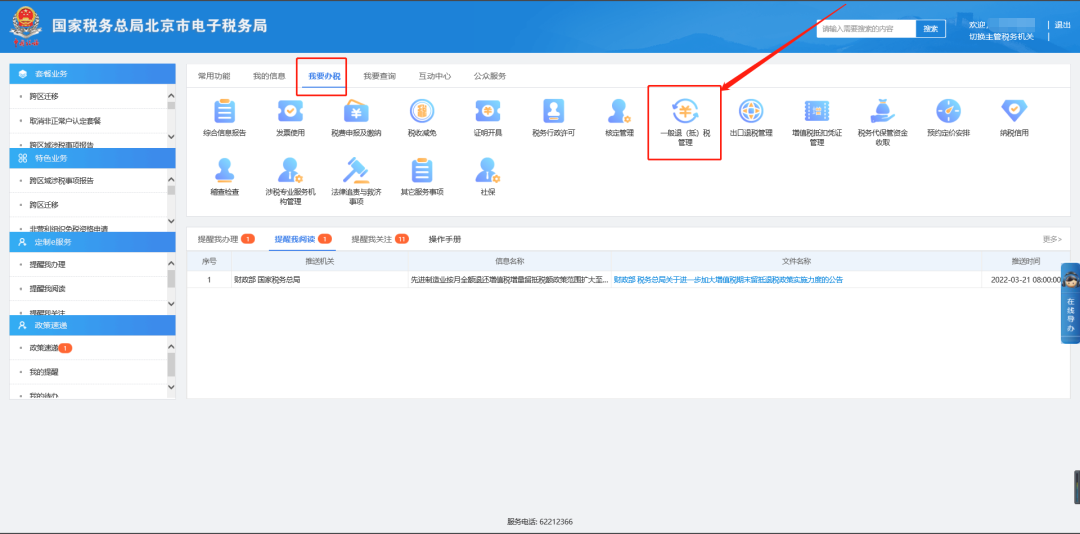Open the 税收减免 icon
1080x534 pixels.
click(422, 111)
